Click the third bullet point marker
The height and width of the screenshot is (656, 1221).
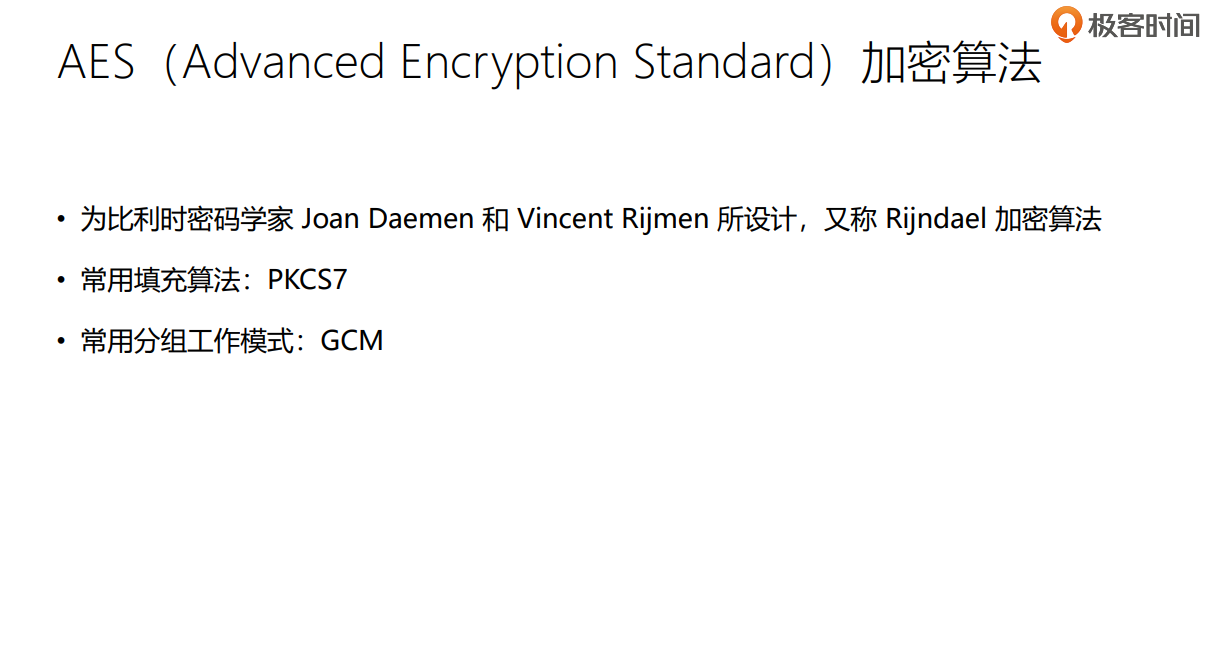61,341
